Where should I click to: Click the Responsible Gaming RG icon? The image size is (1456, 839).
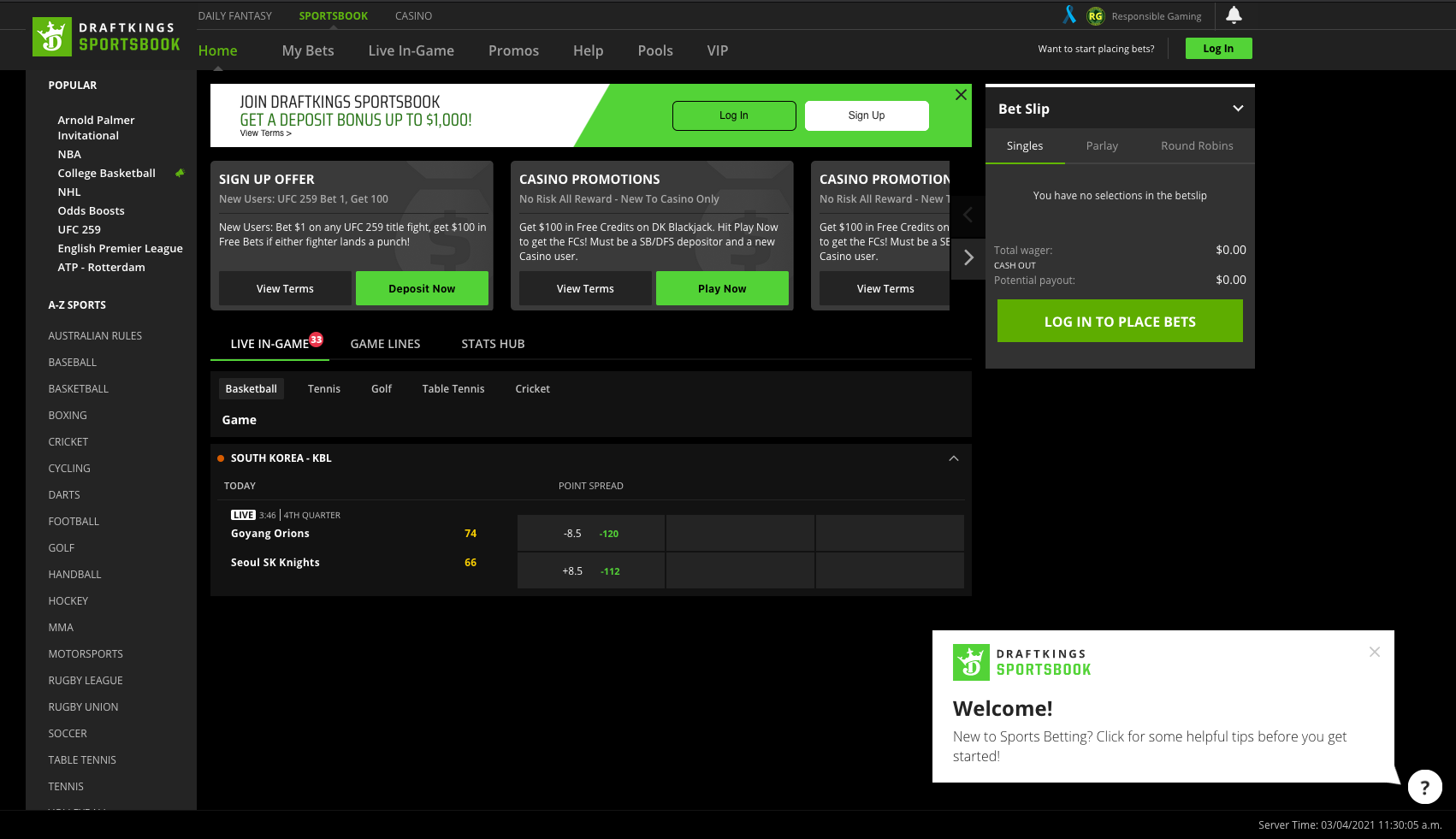1095,15
